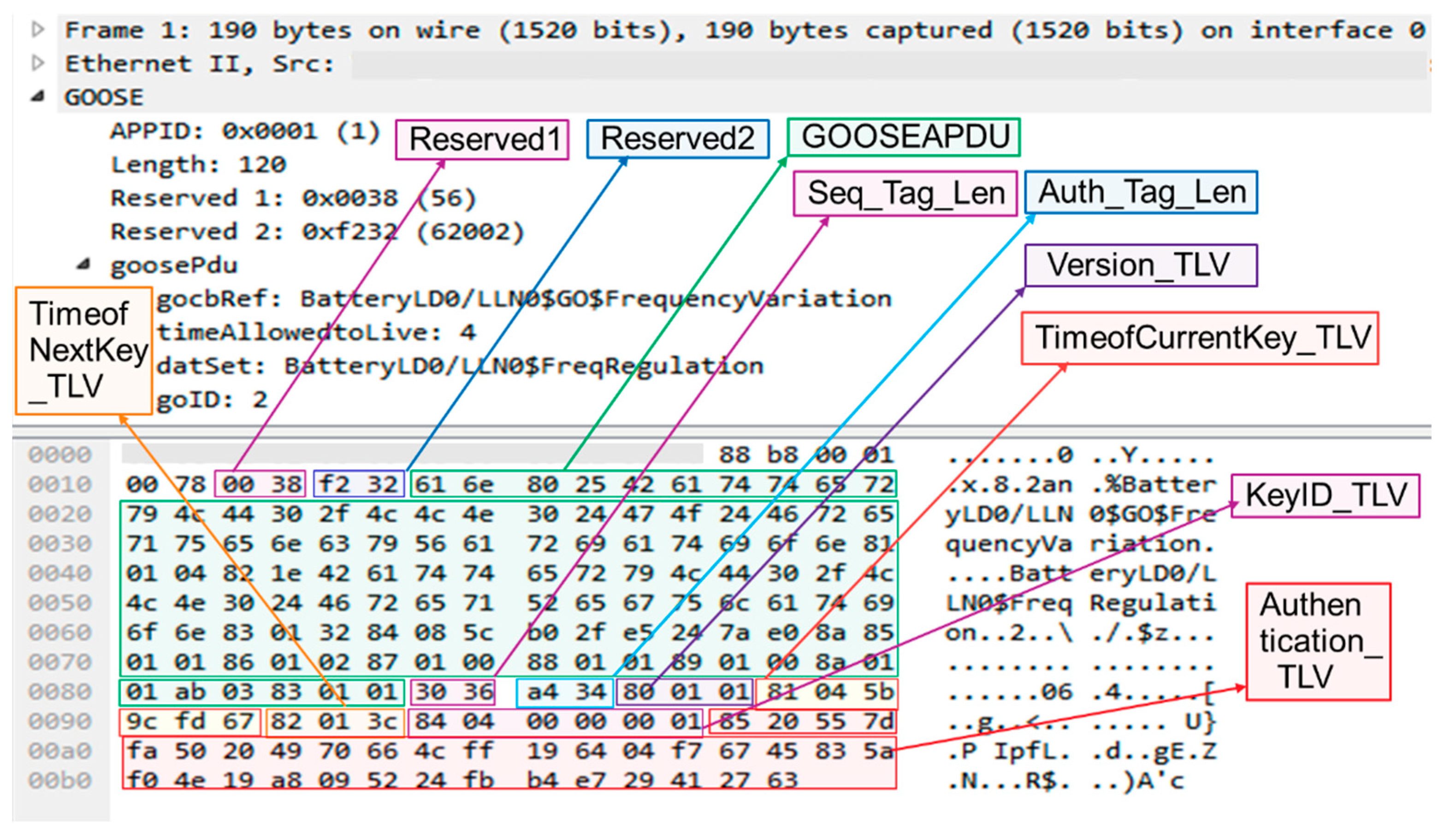
Task: Expand the Frame 1 tree row
Action: [x=38, y=29]
